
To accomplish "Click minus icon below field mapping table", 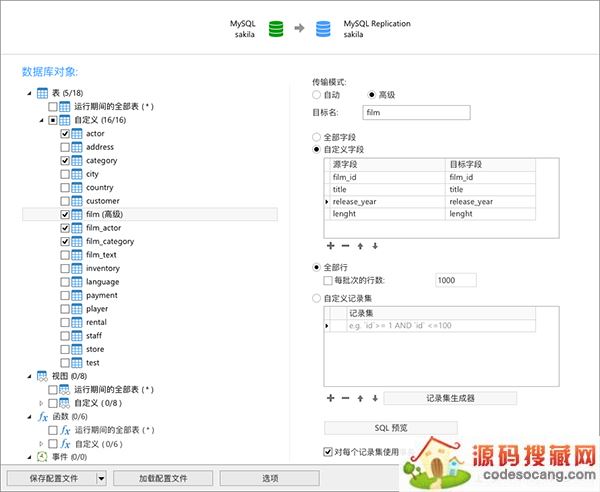I will point(345,245).
